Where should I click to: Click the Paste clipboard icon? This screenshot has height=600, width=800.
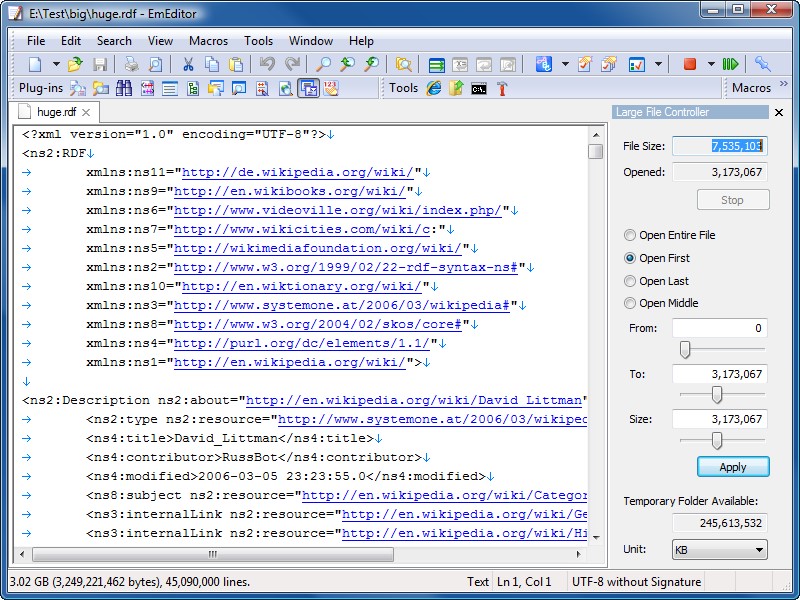click(x=236, y=64)
